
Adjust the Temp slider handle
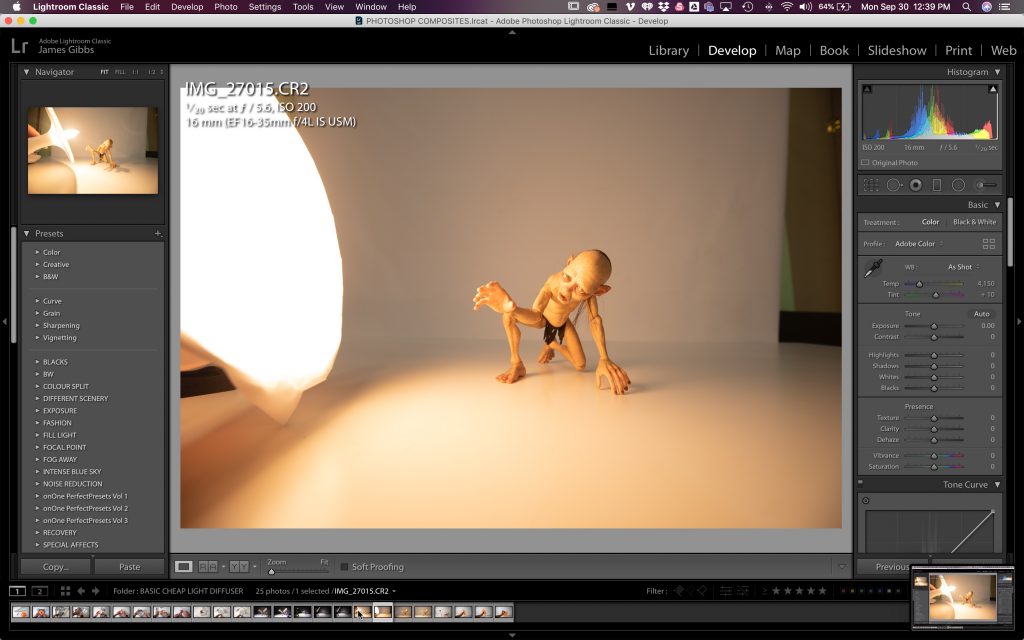point(920,284)
